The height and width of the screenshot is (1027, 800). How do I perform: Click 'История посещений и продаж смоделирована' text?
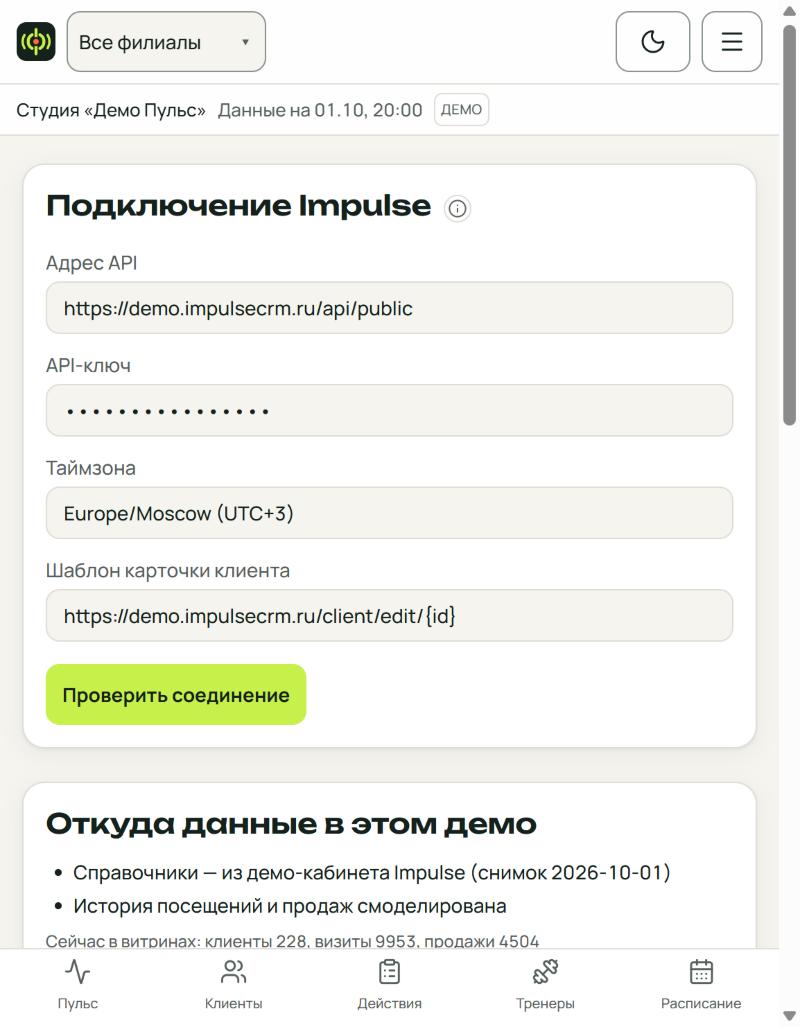click(x=290, y=906)
